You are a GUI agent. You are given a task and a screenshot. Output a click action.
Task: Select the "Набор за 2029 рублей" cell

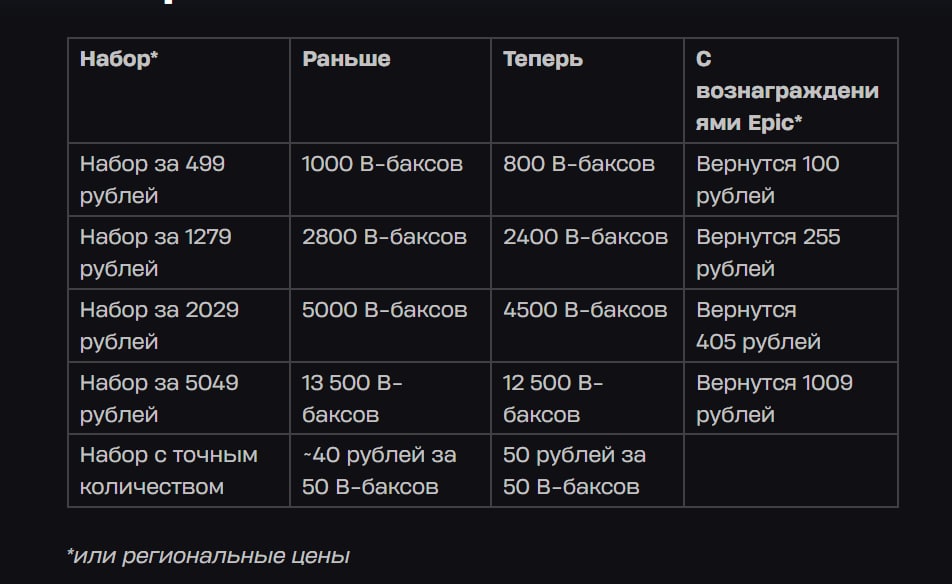pos(159,326)
